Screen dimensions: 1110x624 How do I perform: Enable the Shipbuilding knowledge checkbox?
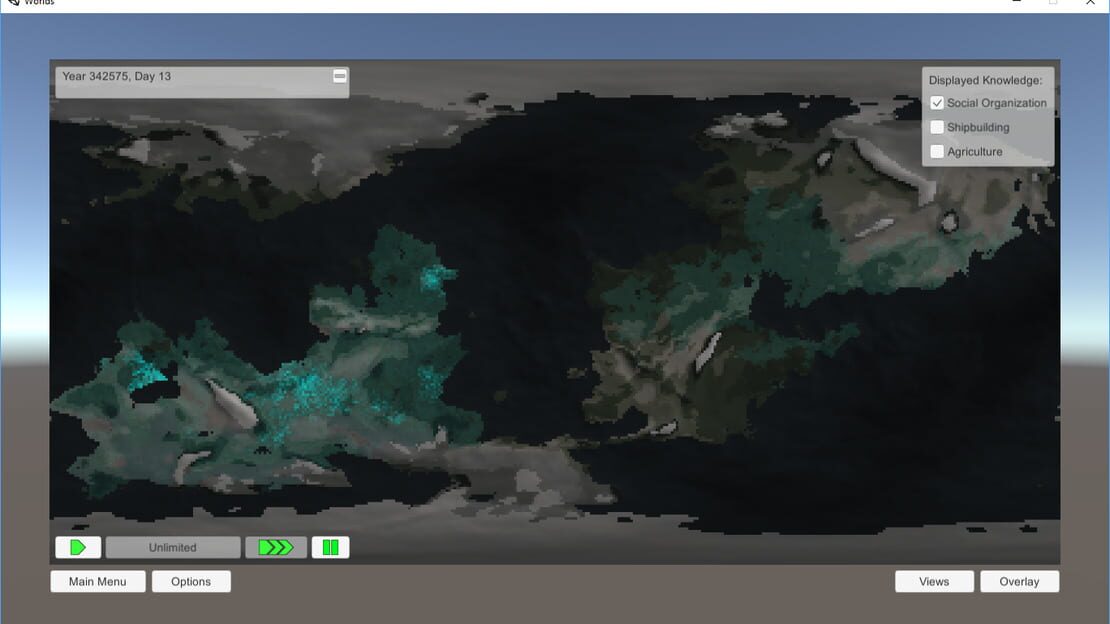coord(937,127)
